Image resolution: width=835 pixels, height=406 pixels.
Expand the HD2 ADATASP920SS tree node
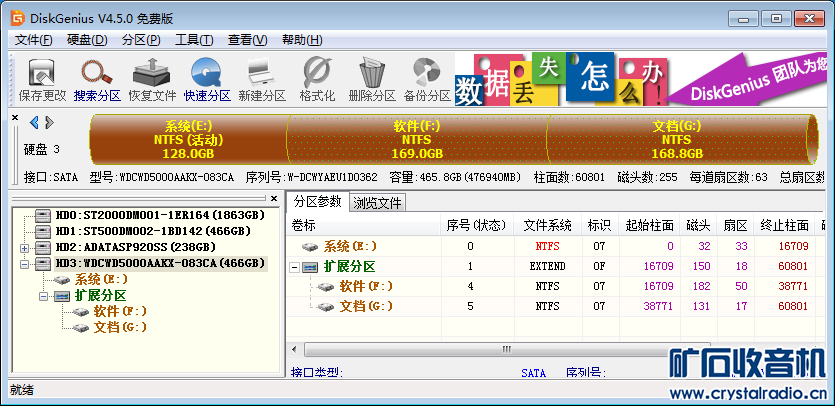tap(24, 248)
